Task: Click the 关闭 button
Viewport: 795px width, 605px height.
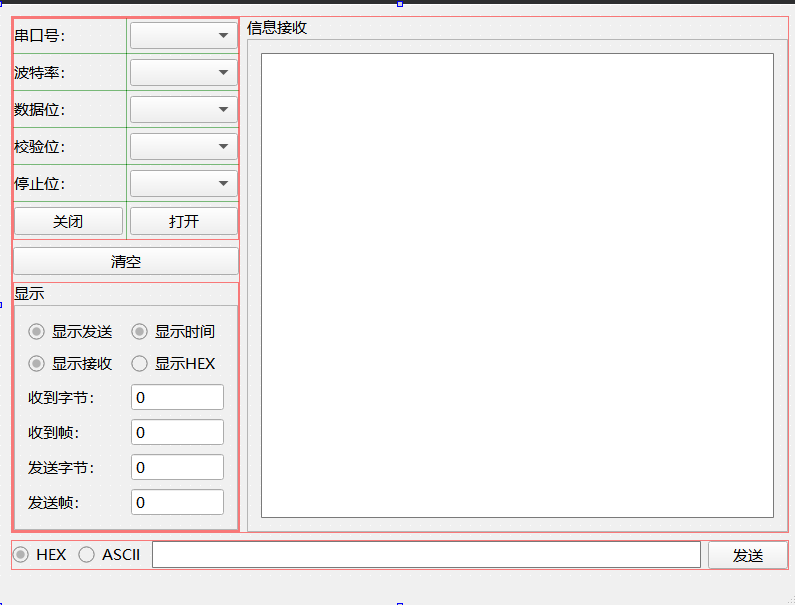Action: (68, 221)
